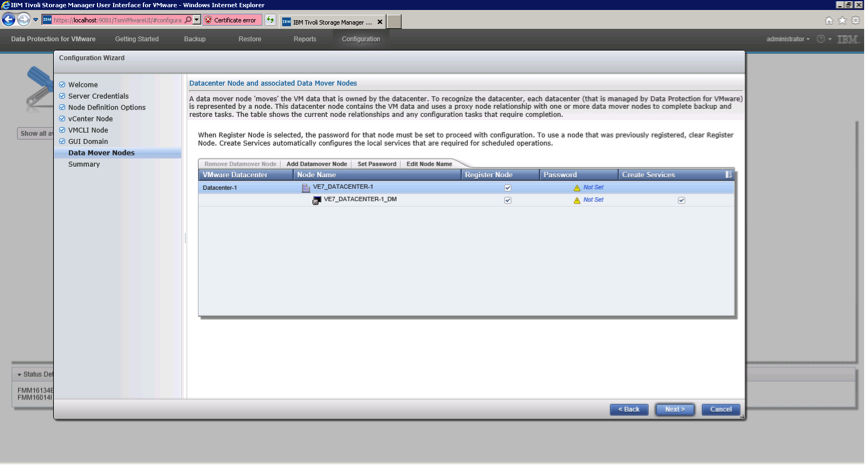Image resolution: width=865 pixels, height=465 pixels.
Task: Open the Configuration tab
Action: coord(361,39)
